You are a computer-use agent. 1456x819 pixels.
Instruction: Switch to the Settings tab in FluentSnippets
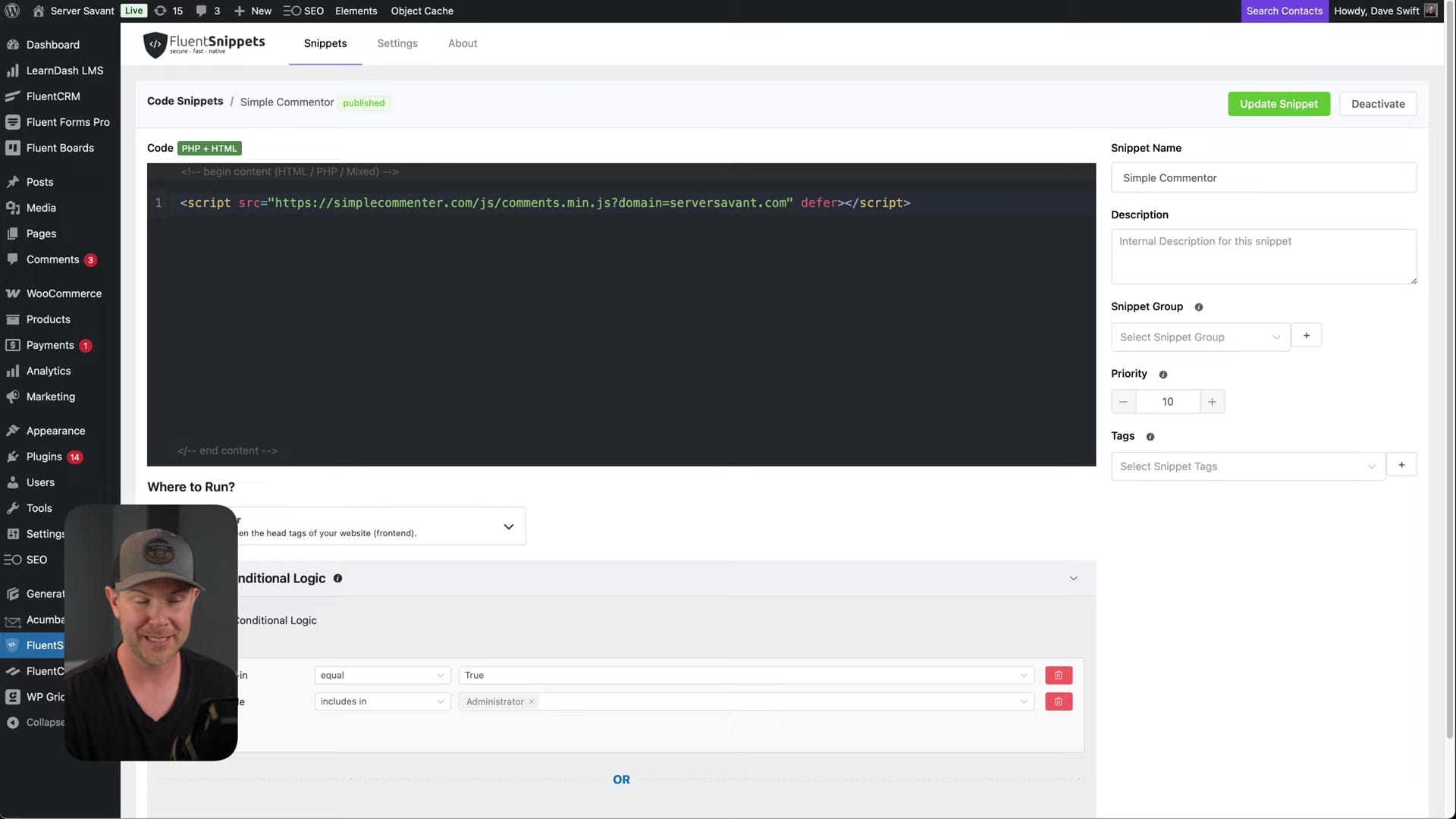click(397, 43)
